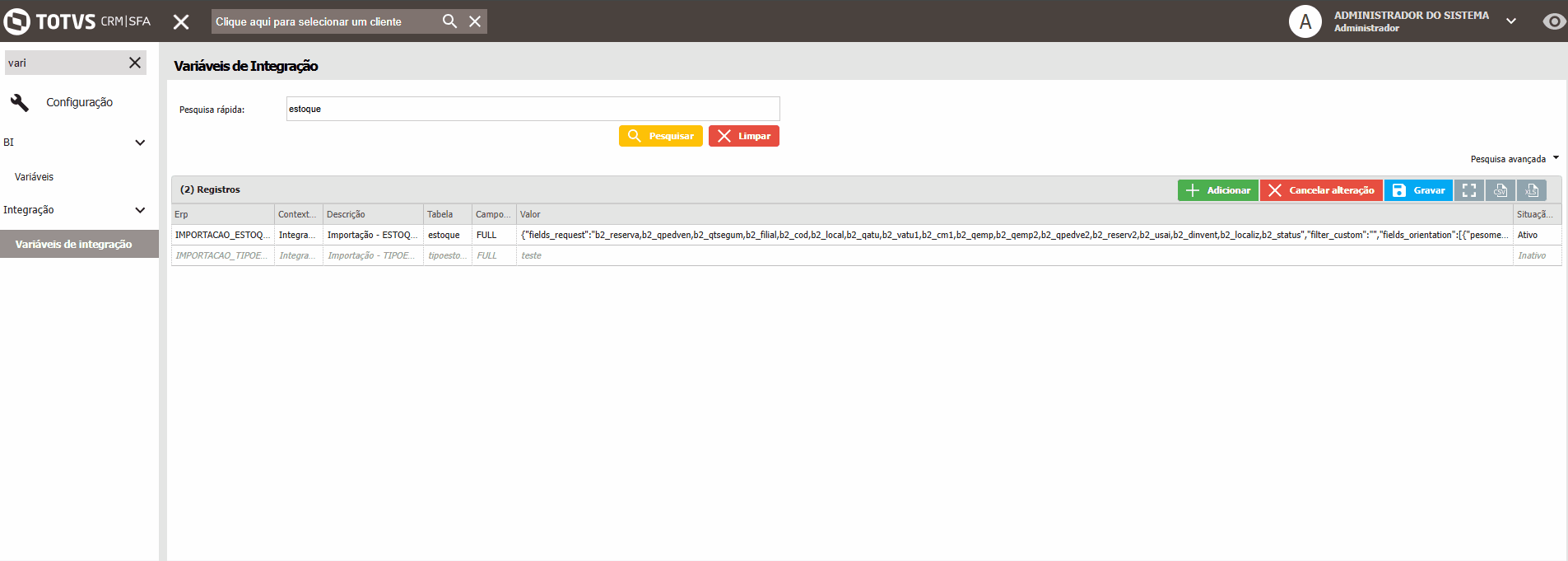Viewport: 1568px width, 561px height.
Task: Click 'Importação - TIPOE...' description cell
Action: (373, 255)
